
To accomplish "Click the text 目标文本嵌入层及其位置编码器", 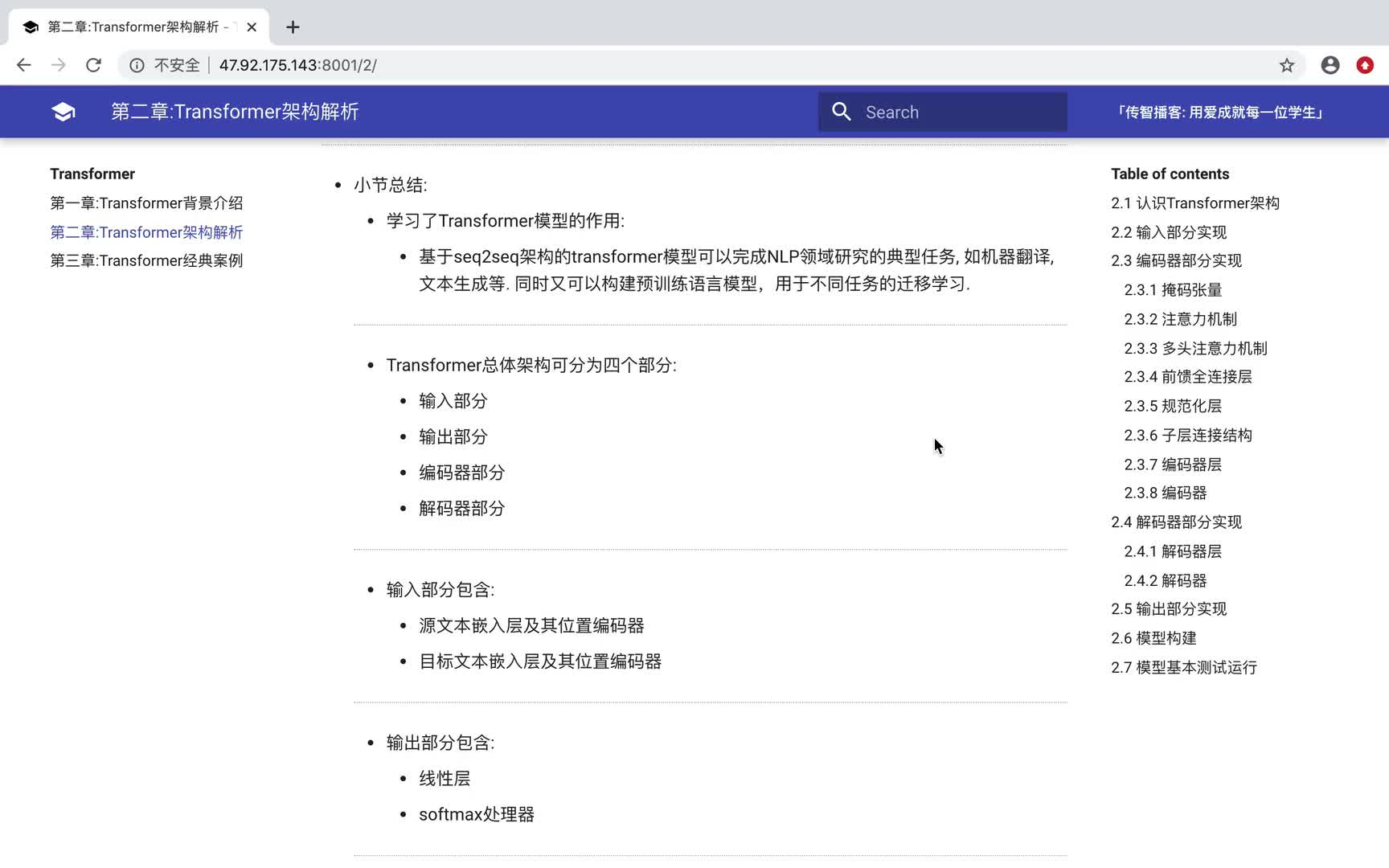I will (x=540, y=661).
